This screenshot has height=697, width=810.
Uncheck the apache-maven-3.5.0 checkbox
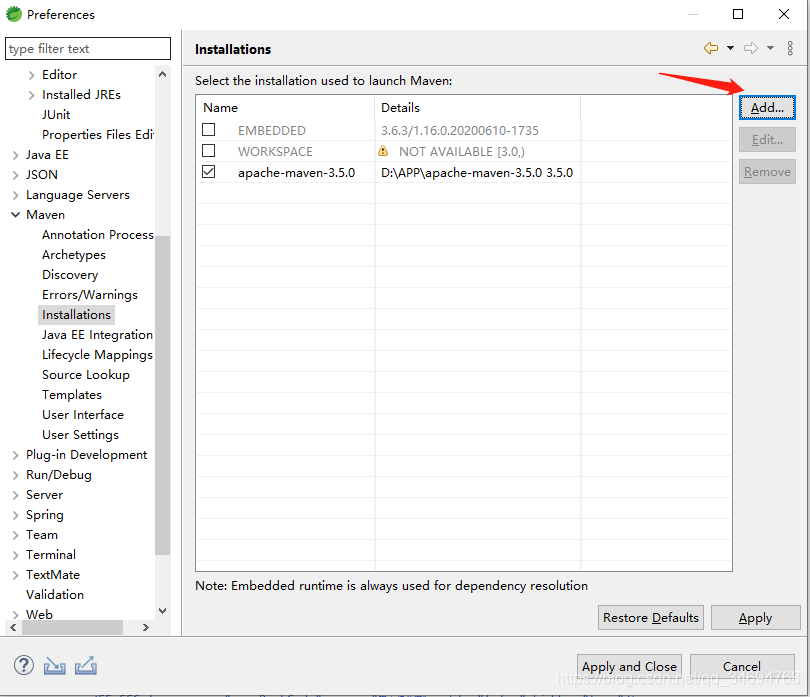[209, 172]
